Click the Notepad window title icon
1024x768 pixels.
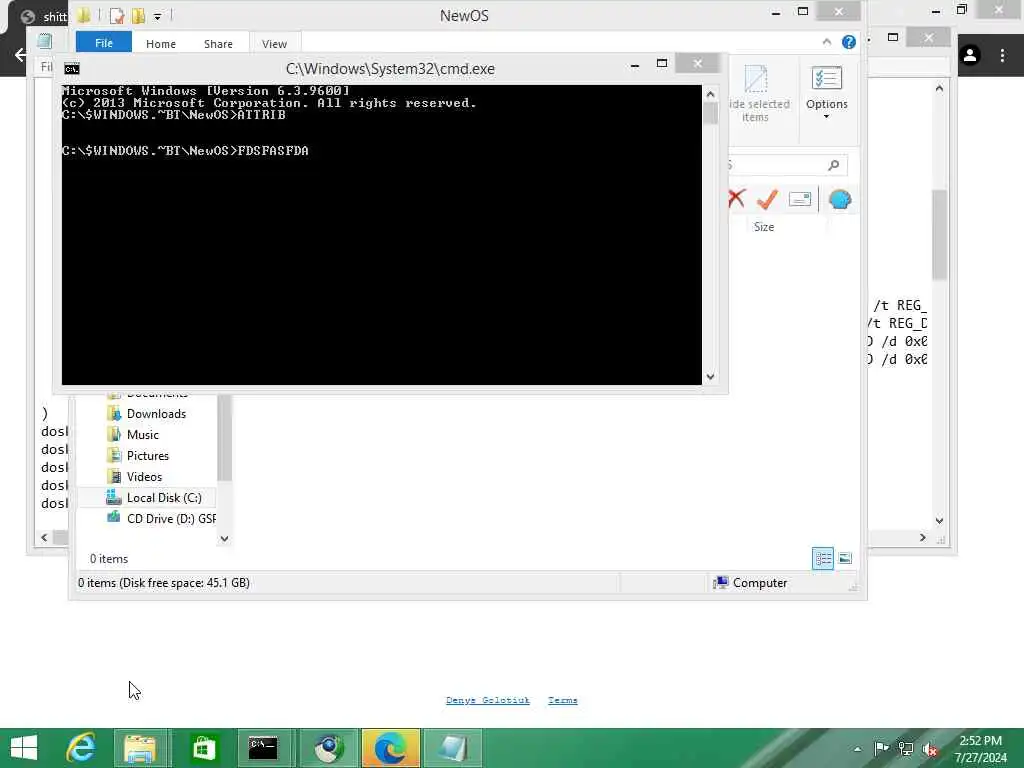(x=44, y=41)
